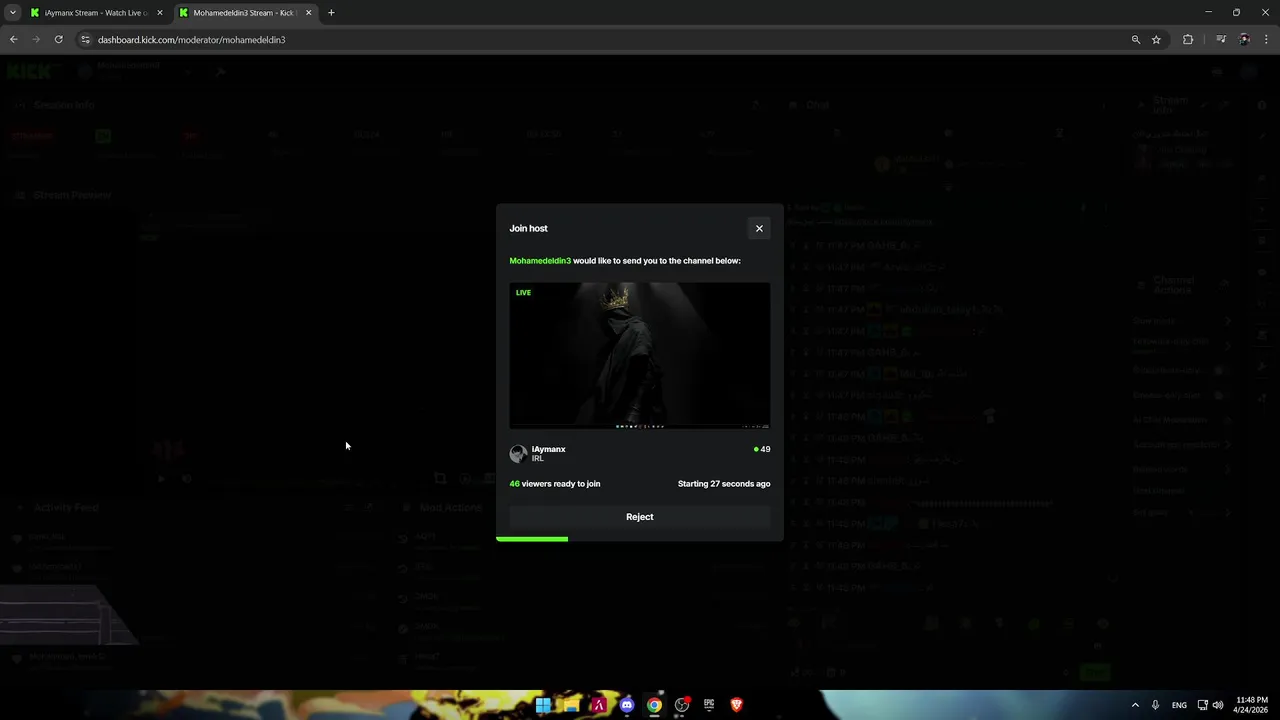Screen dimensions: 1280x720
Task: Open the clock and date flyout
Action: [1252, 705]
